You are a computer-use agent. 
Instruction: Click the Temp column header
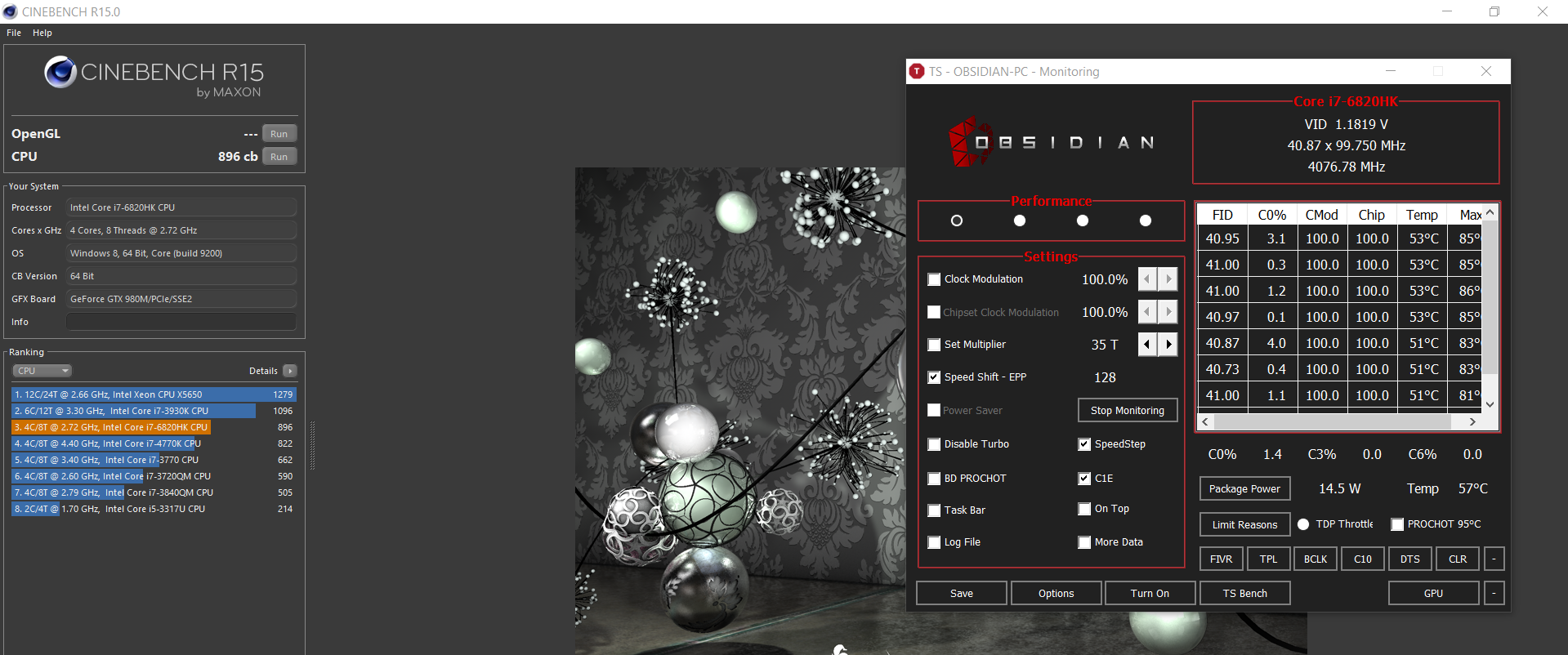pyautogui.click(x=1422, y=215)
